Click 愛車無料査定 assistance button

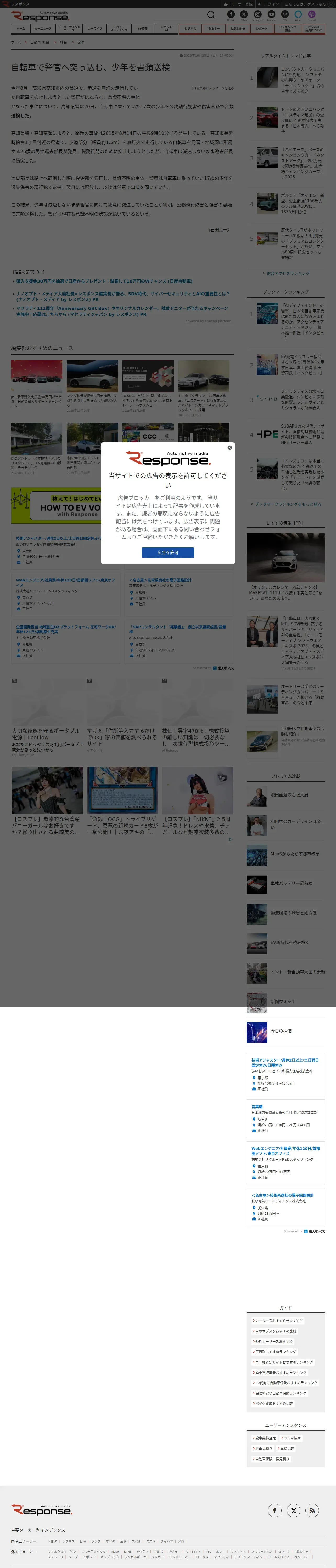point(265,1438)
